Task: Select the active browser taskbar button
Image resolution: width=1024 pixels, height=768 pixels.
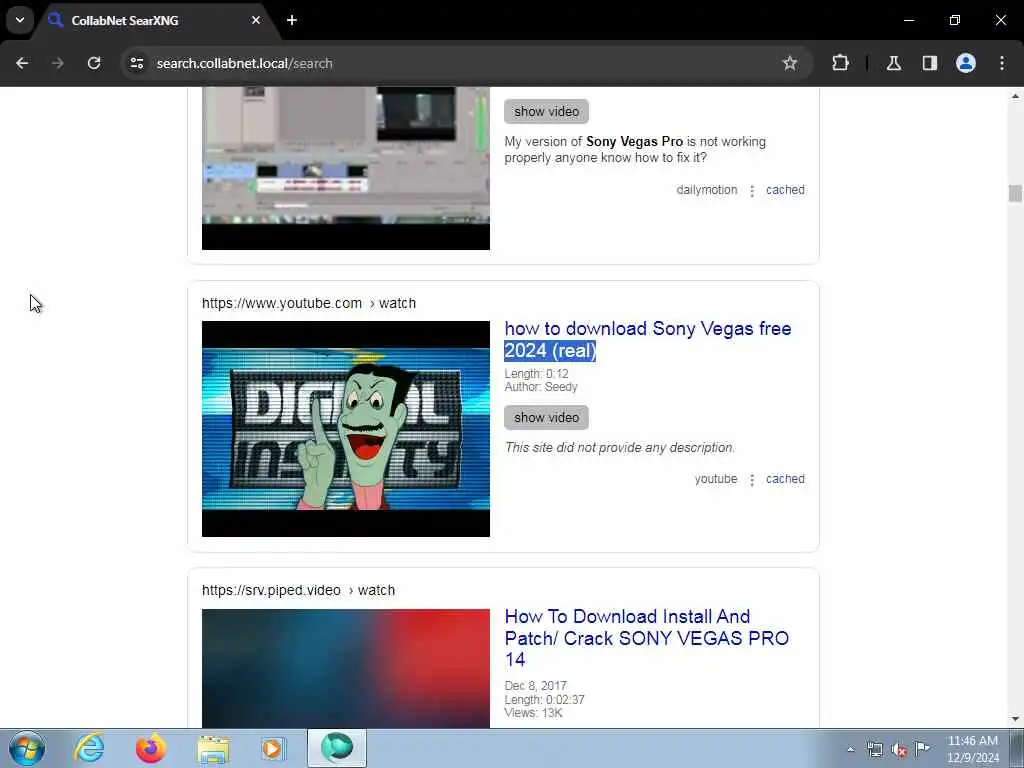Action: 337,748
